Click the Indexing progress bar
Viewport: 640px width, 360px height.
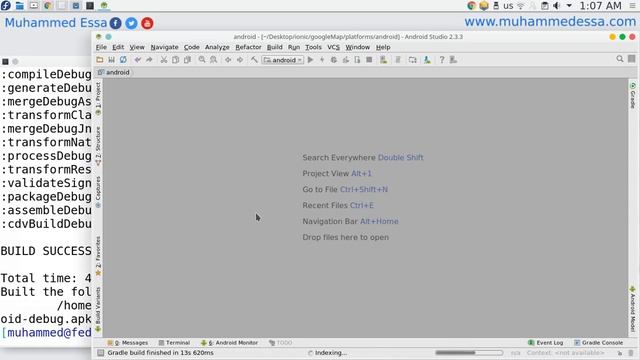coord(469,353)
